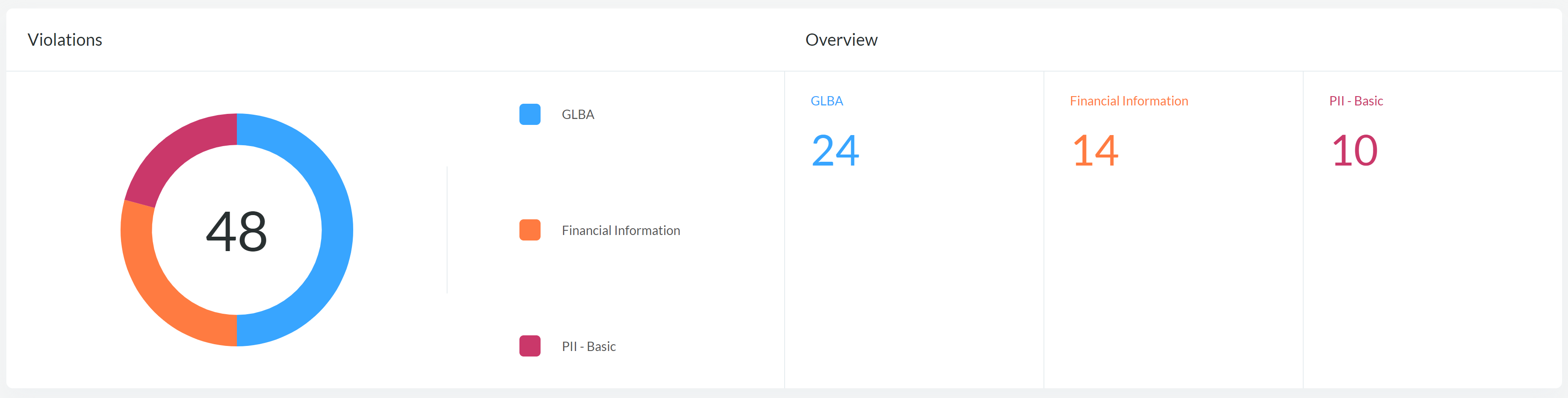The image size is (1568, 398).
Task: Click the PII - Basic count of 10
Action: pyautogui.click(x=1354, y=151)
